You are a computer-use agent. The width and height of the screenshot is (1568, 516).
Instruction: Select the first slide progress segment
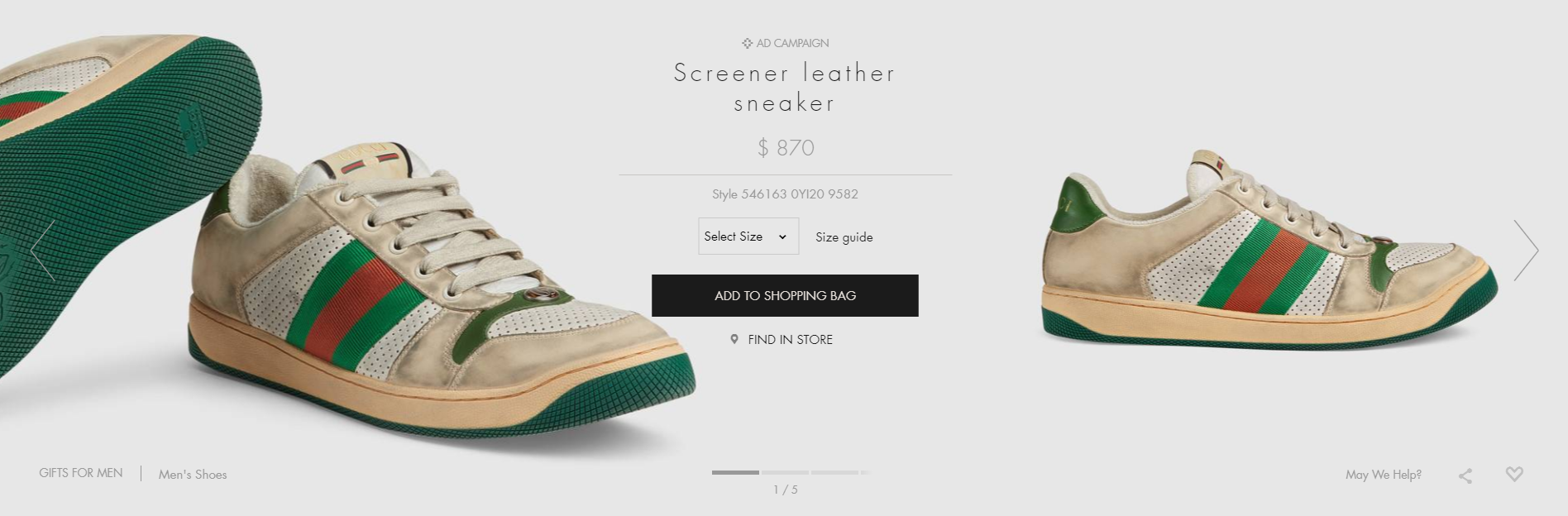(735, 472)
